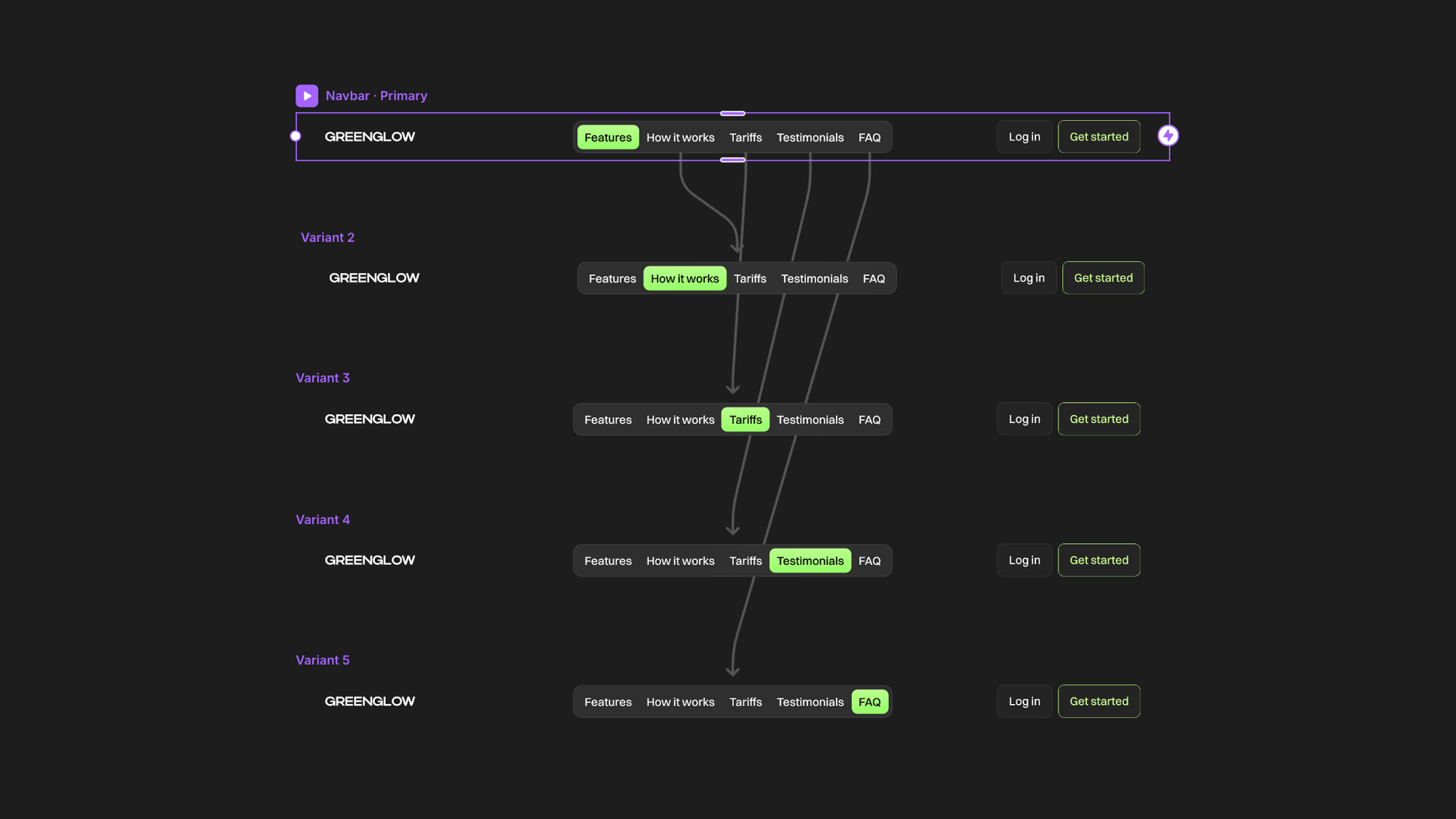Click the purple play icon beside Navbar · Primary
Image resolution: width=1456 pixels, height=819 pixels.
click(x=306, y=95)
